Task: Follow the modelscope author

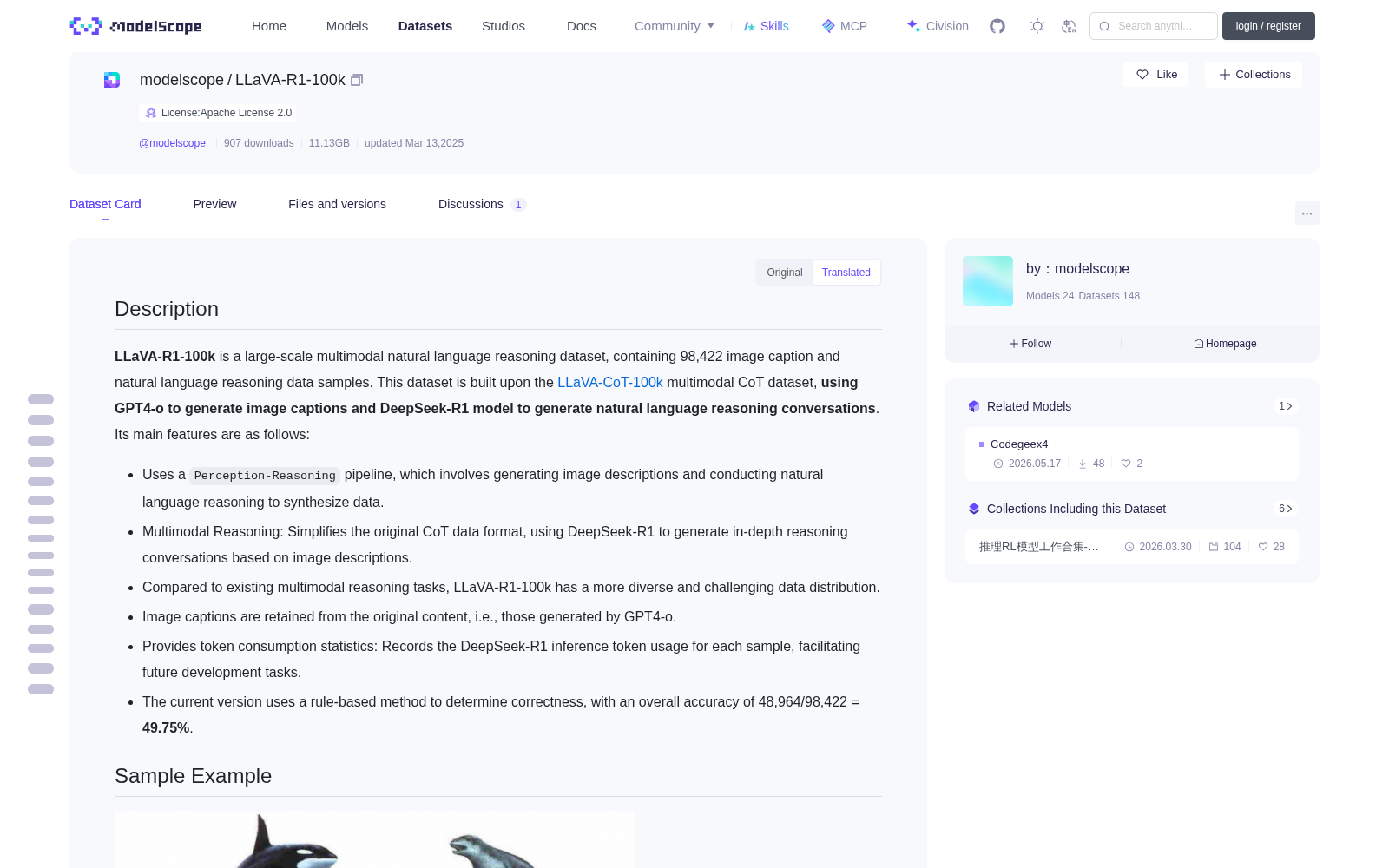Action: [1030, 344]
